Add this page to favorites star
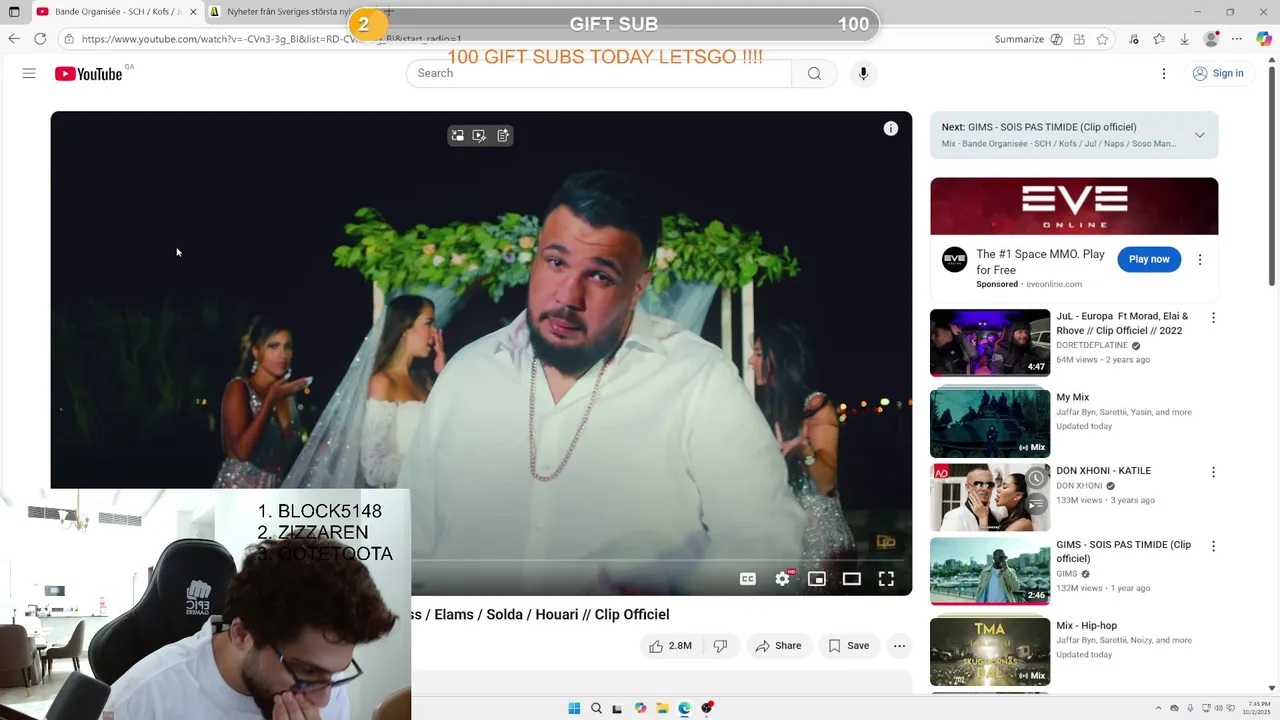This screenshot has width=1280, height=720. [x=1102, y=39]
